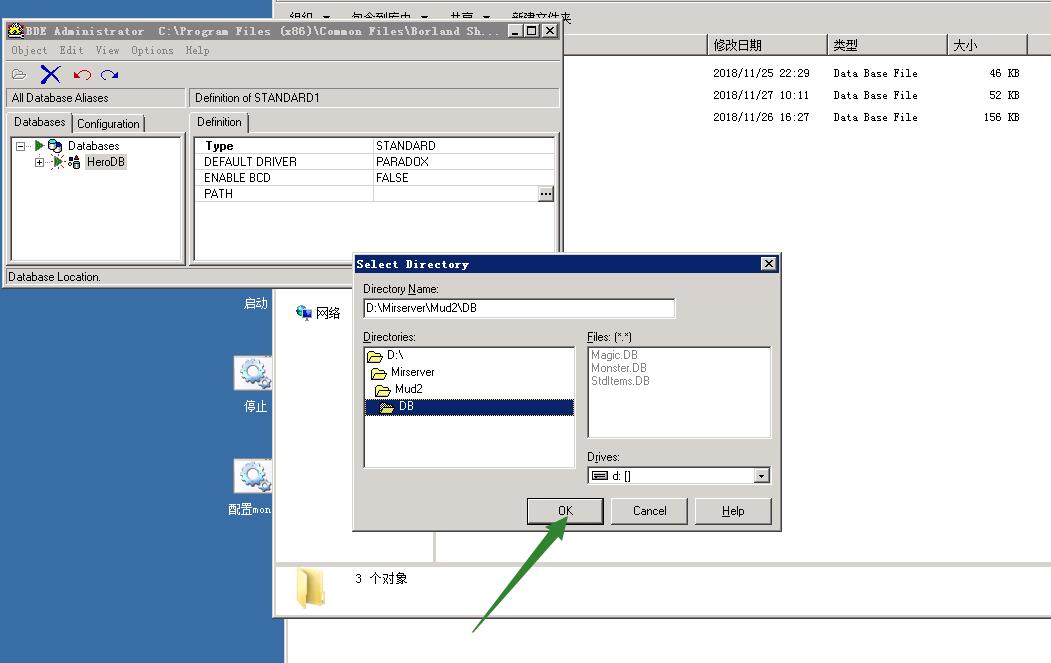
Task: Open the Options menu
Action: [x=152, y=50]
